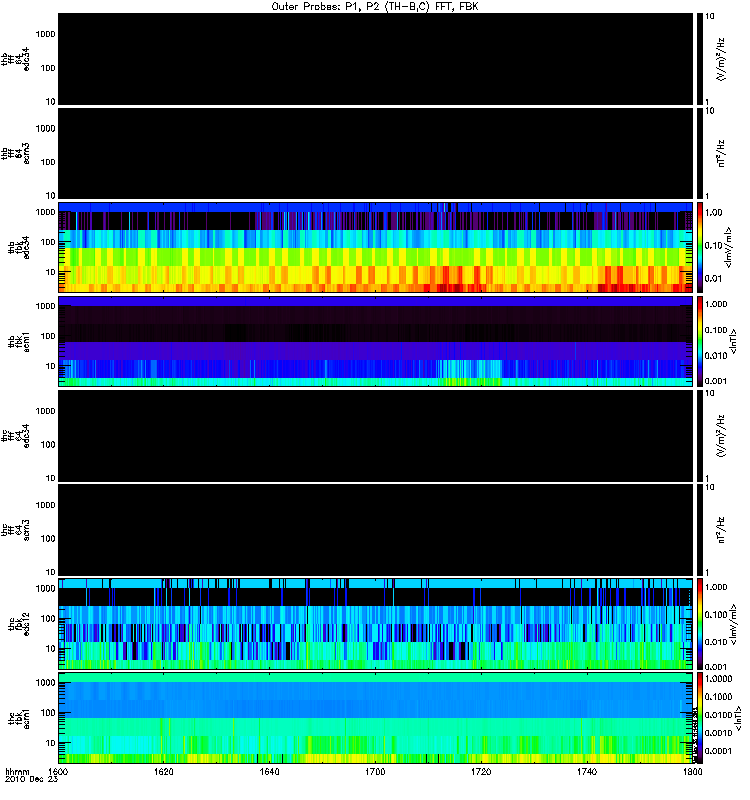Click the 1720 time axis label

(x=481, y=772)
